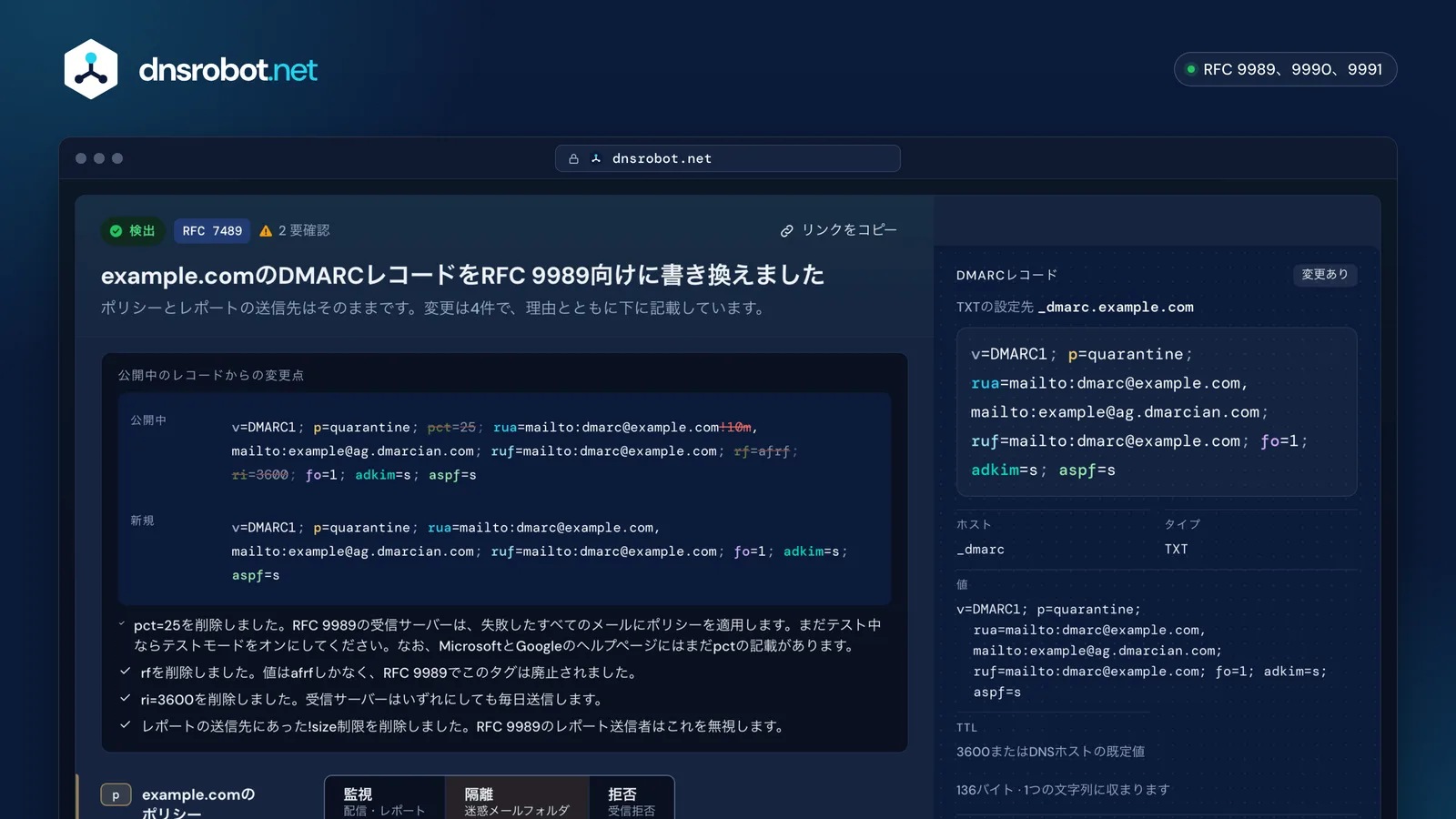The image size is (1456, 819).
Task: Click the 公開中のレコードからの変更点 heading
Action: coord(211,375)
